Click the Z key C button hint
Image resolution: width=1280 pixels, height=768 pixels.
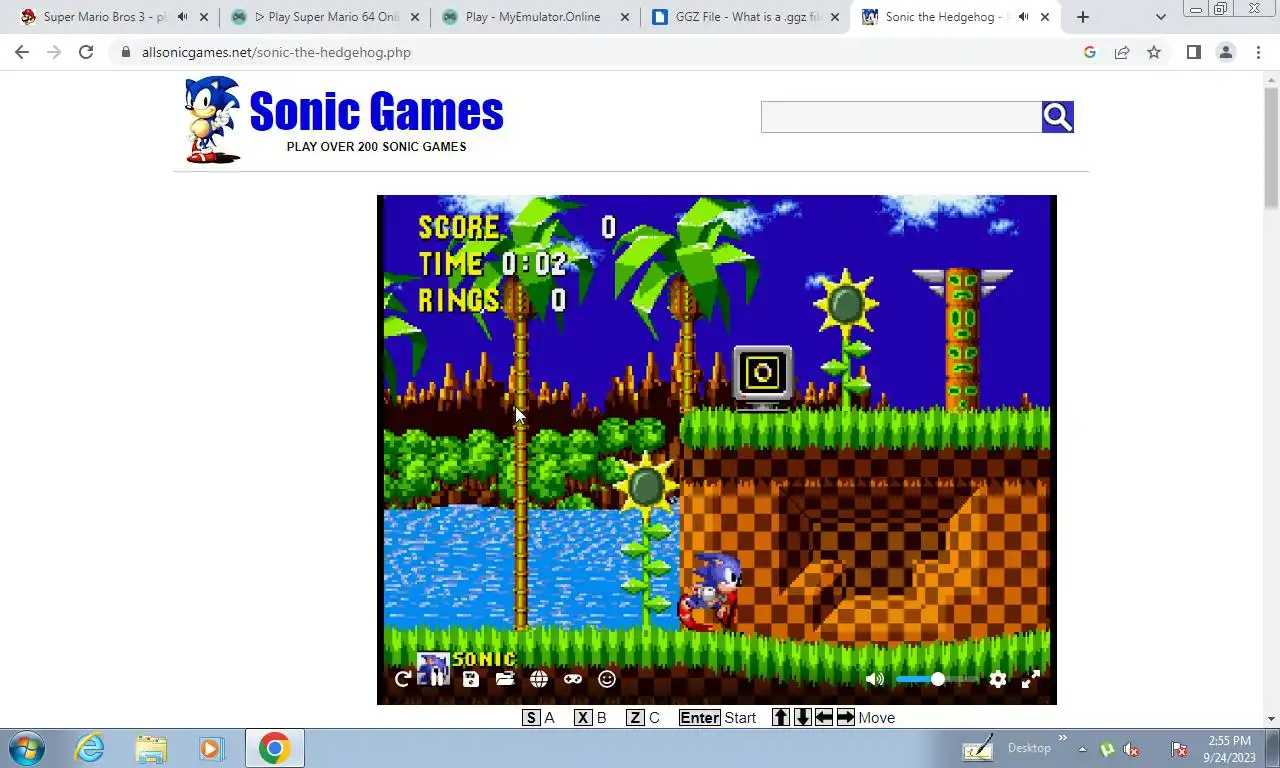(643, 718)
